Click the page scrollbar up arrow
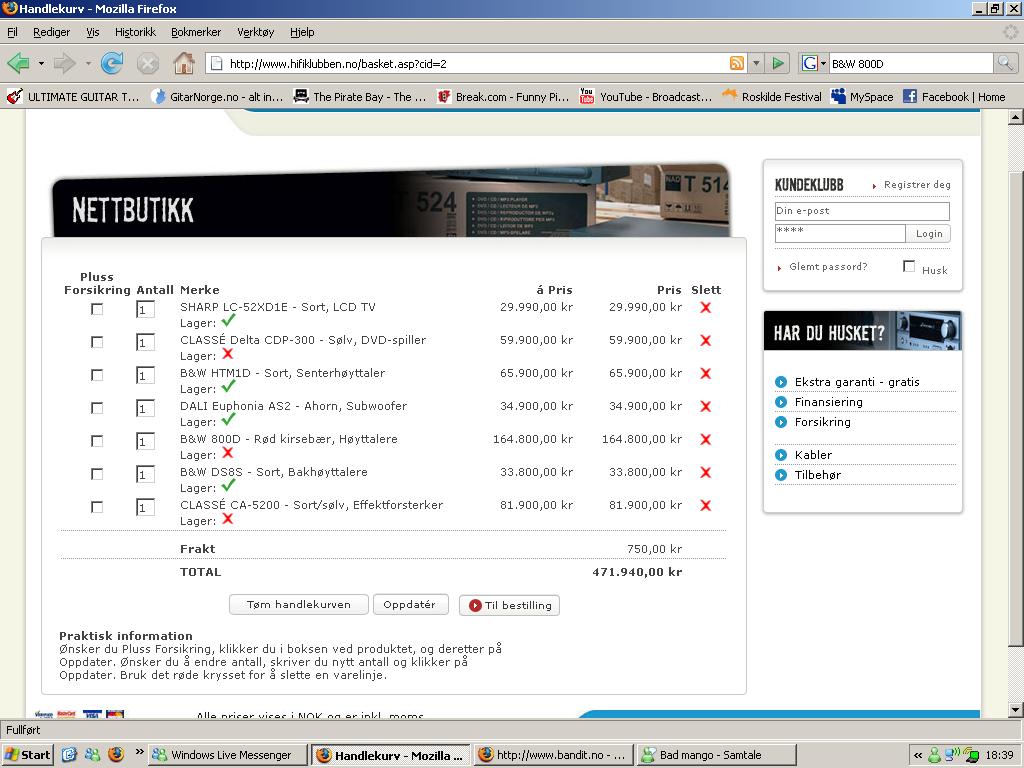 pyautogui.click(x=1015, y=118)
